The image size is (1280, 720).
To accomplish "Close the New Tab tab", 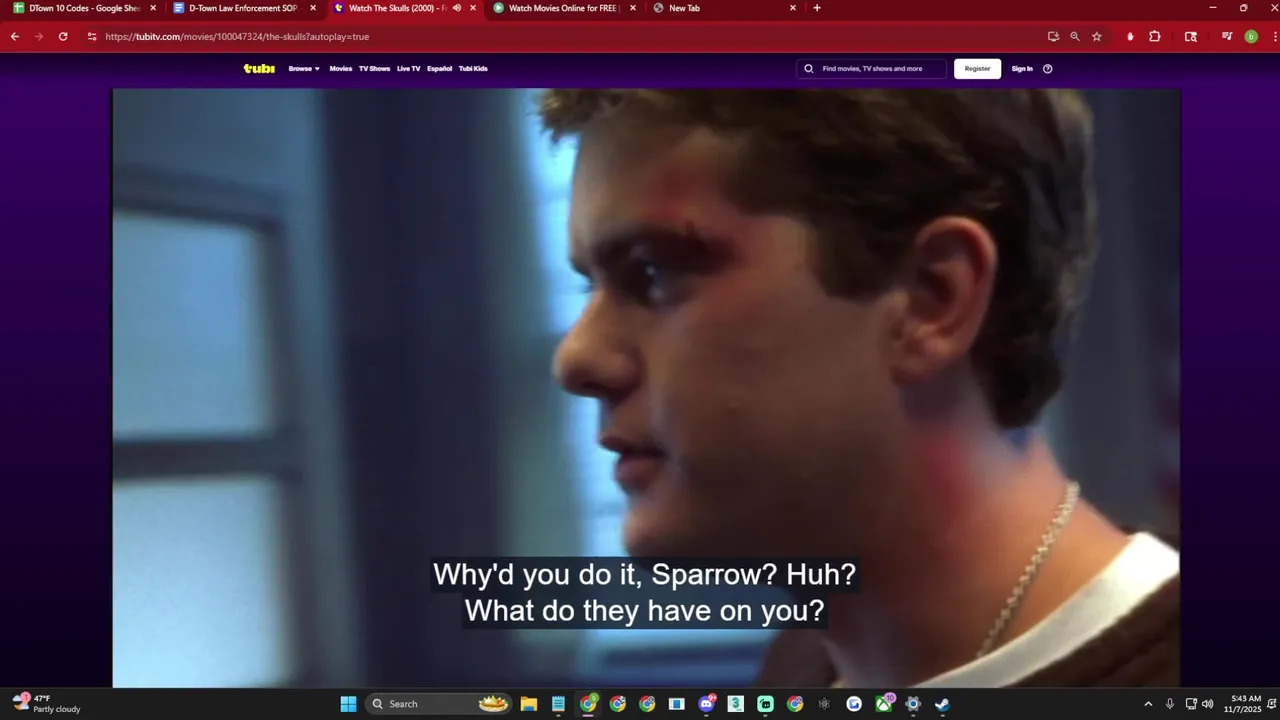I will 793,8.
